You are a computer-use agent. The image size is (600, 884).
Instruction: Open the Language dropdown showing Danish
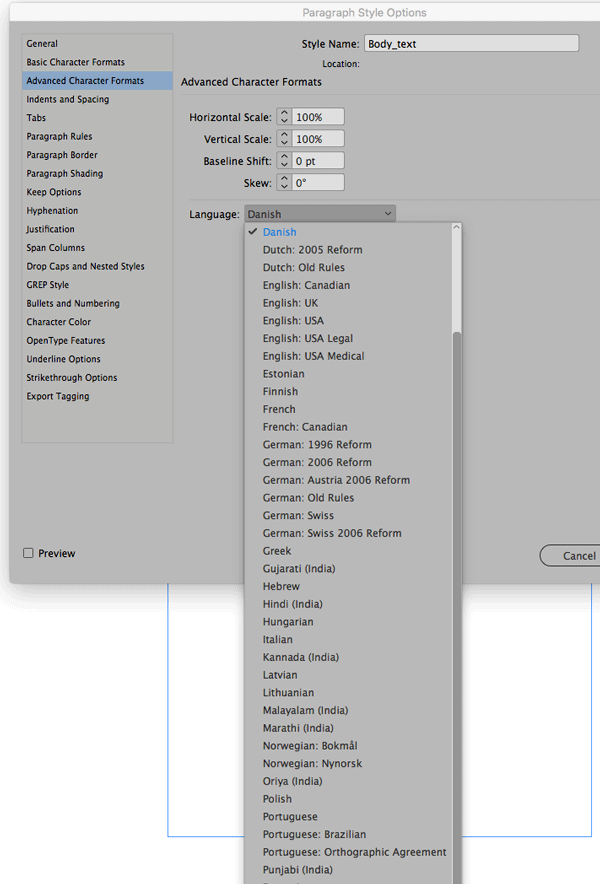pyautogui.click(x=320, y=214)
